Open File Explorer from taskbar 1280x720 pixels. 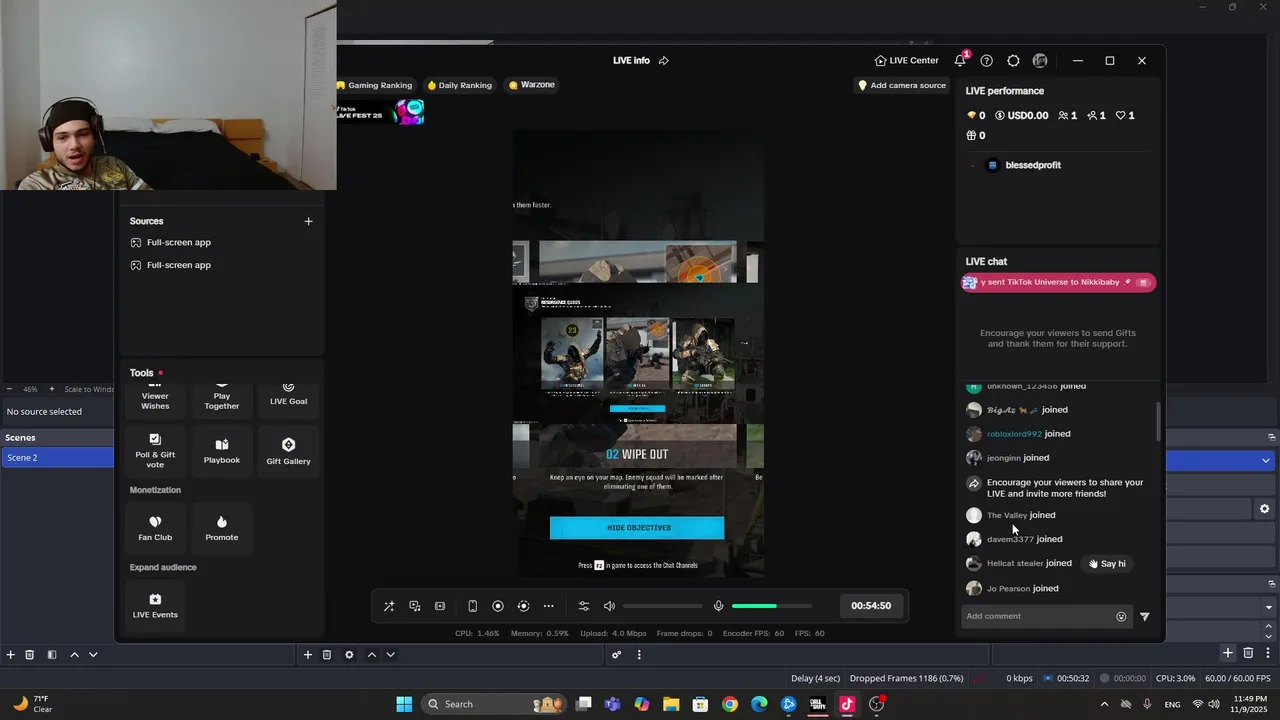coord(671,704)
